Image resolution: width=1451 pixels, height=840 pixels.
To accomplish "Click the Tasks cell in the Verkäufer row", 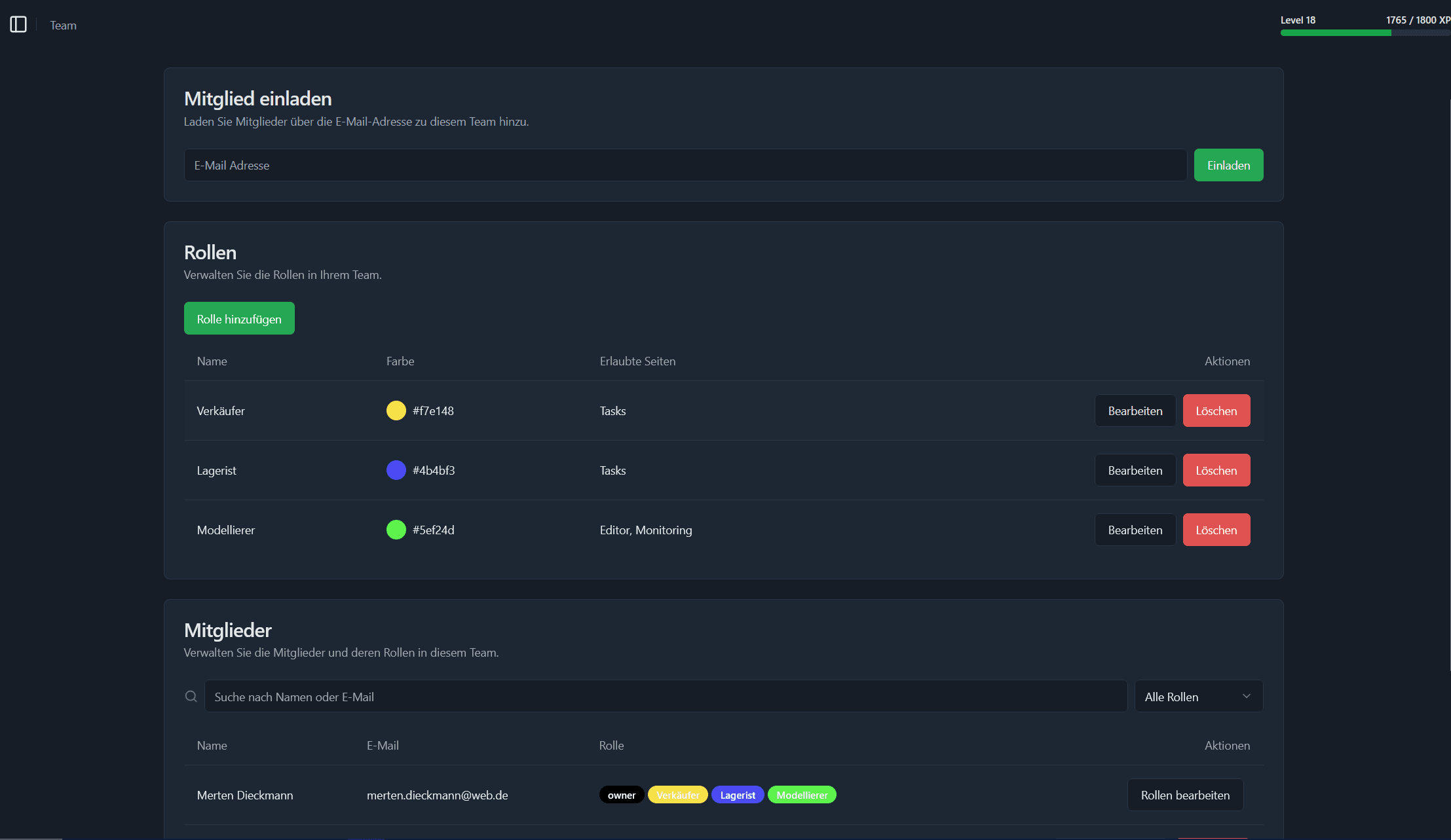I will click(612, 411).
